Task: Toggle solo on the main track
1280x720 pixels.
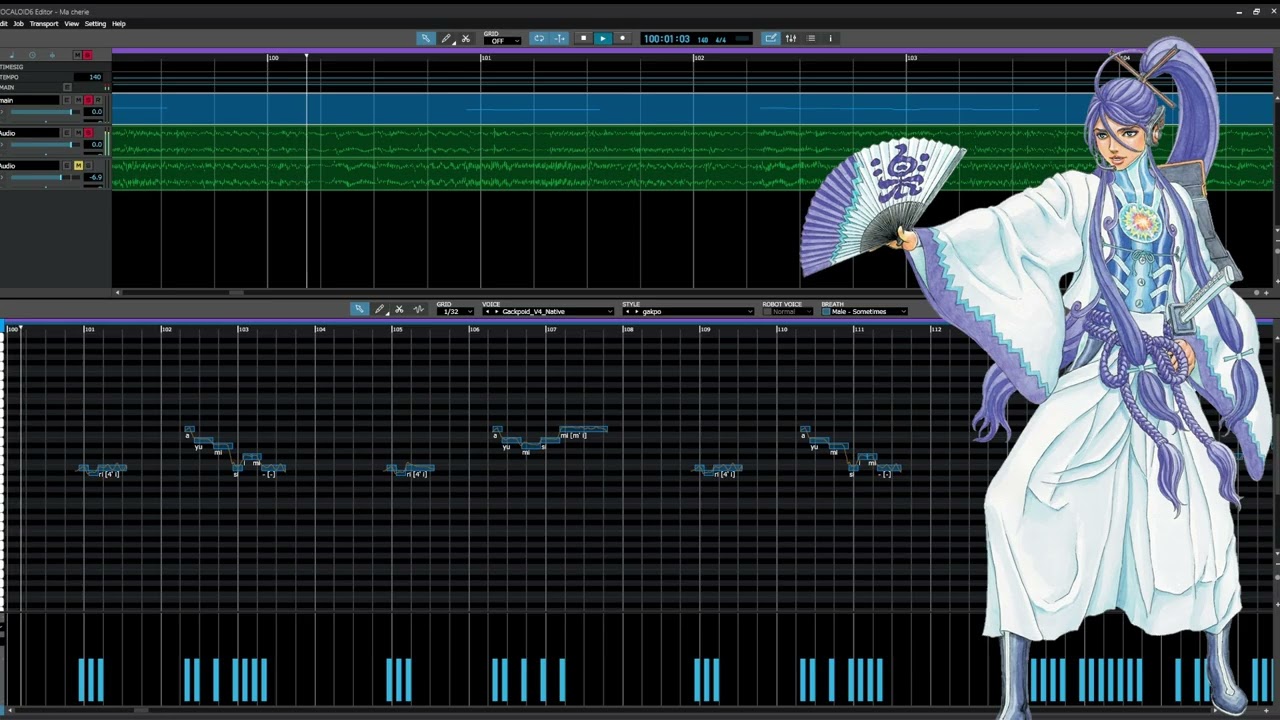Action: (x=88, y=100)
